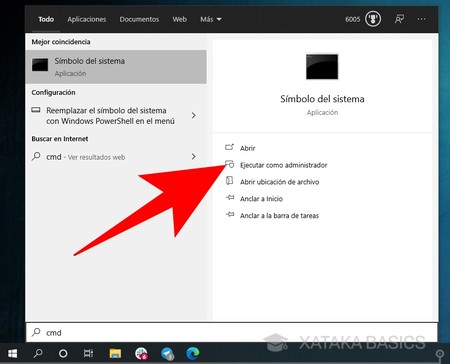Select Abrir ubicación de archivo
This screenshot has width=450, height=364.
pyautogui.click(x=279, y=182)
